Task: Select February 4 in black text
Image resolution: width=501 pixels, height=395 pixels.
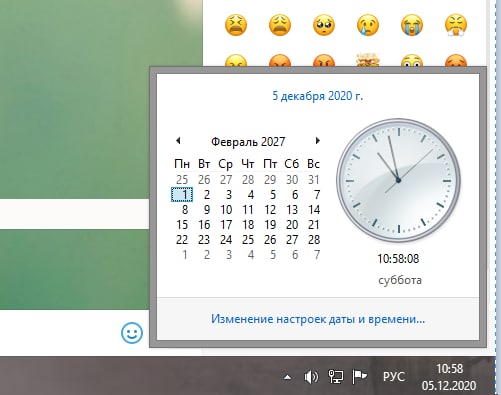Action: click(251, 195)
